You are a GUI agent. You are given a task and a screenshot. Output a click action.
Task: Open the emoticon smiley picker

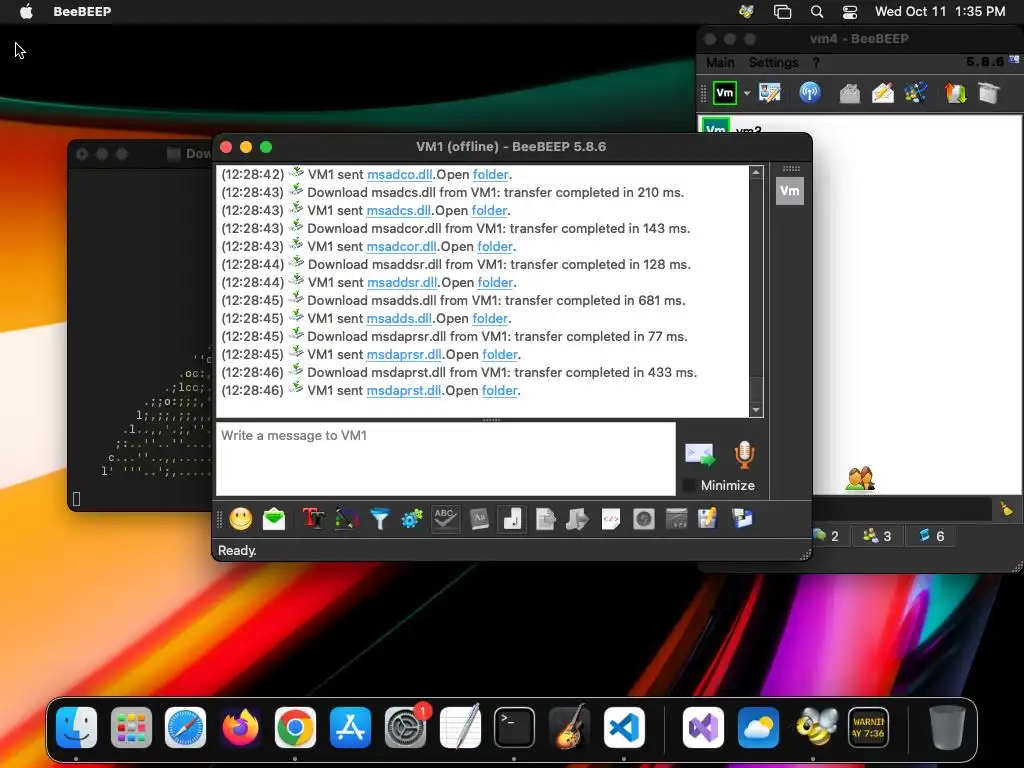tap(240, 519)
